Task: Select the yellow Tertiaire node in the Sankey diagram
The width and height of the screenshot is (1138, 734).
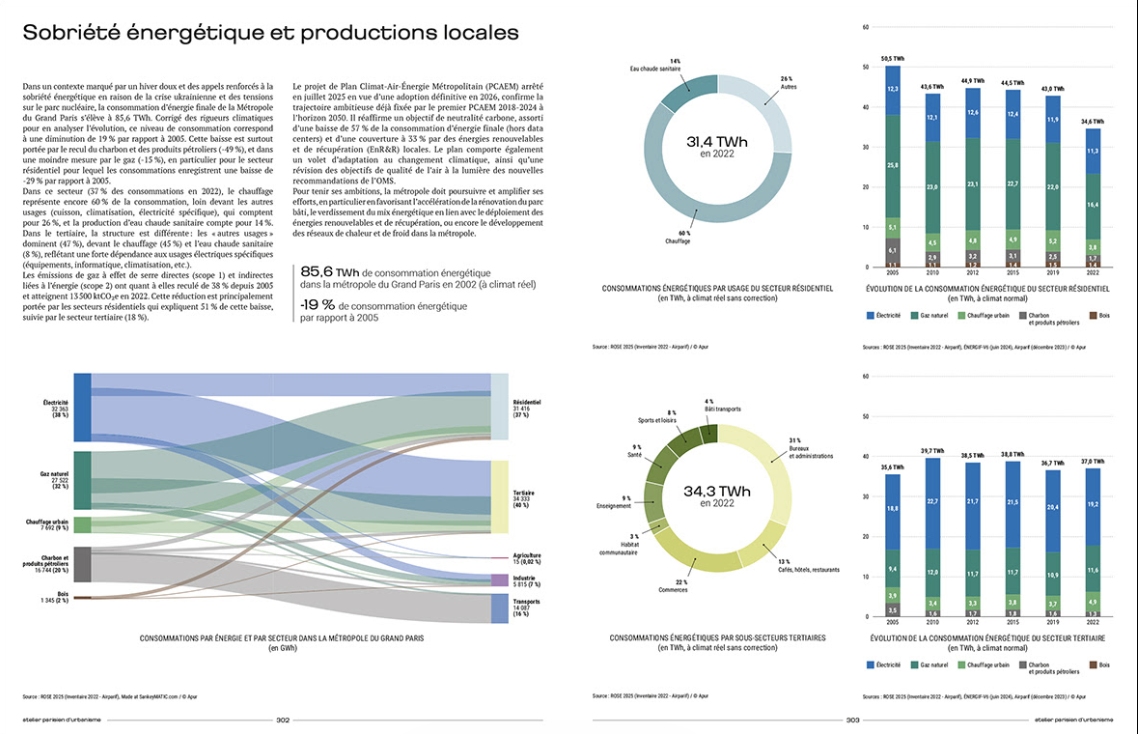Action: [x=500, y=497]
